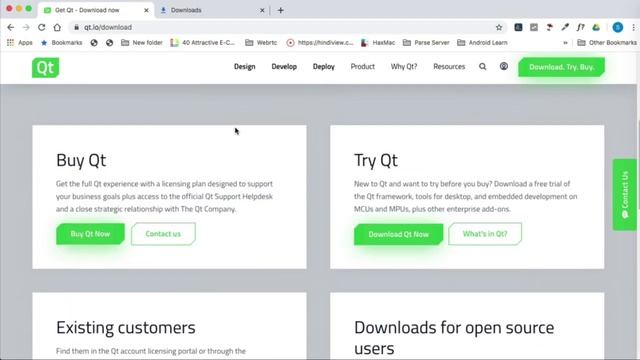640x360 pixels.
Task: Open the Bookmarks starred bookmark
Action: [62, 42]
